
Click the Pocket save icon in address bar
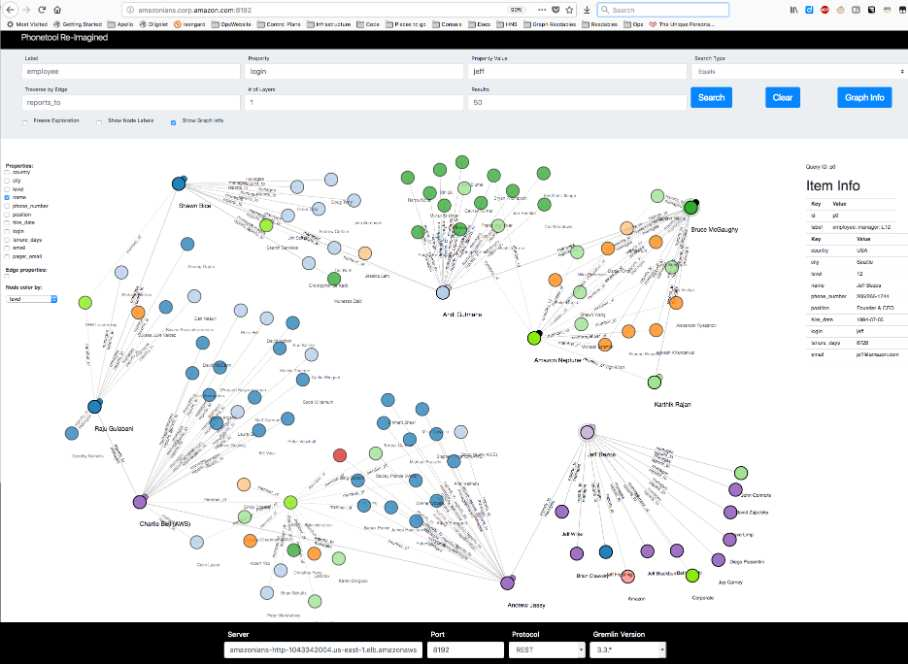click(x=555, y=10)
